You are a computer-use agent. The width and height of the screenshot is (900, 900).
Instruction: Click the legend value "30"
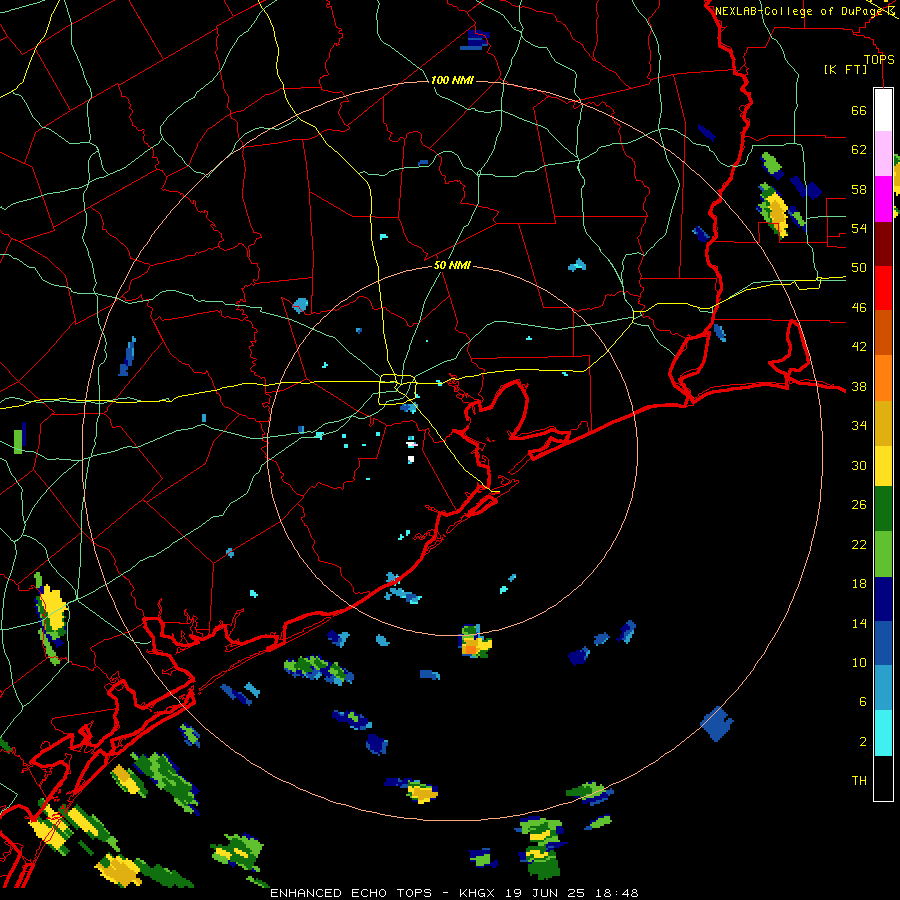coord(859,465)
